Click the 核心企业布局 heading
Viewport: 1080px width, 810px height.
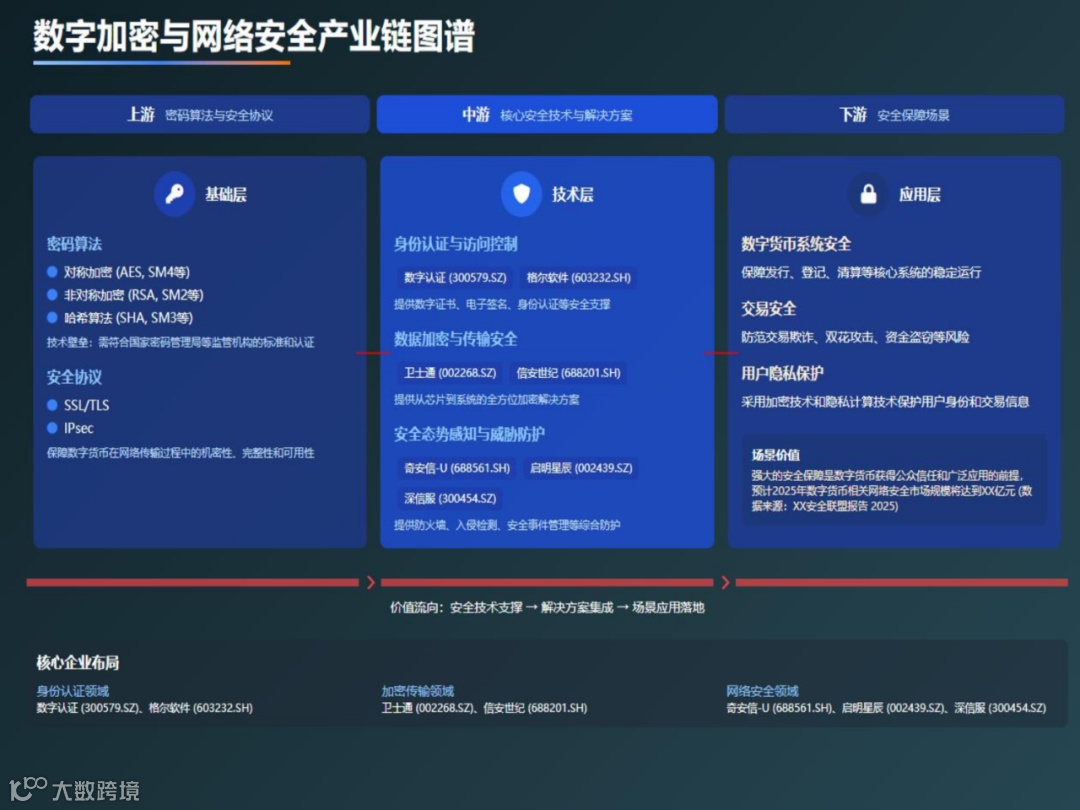coord(78,663)
